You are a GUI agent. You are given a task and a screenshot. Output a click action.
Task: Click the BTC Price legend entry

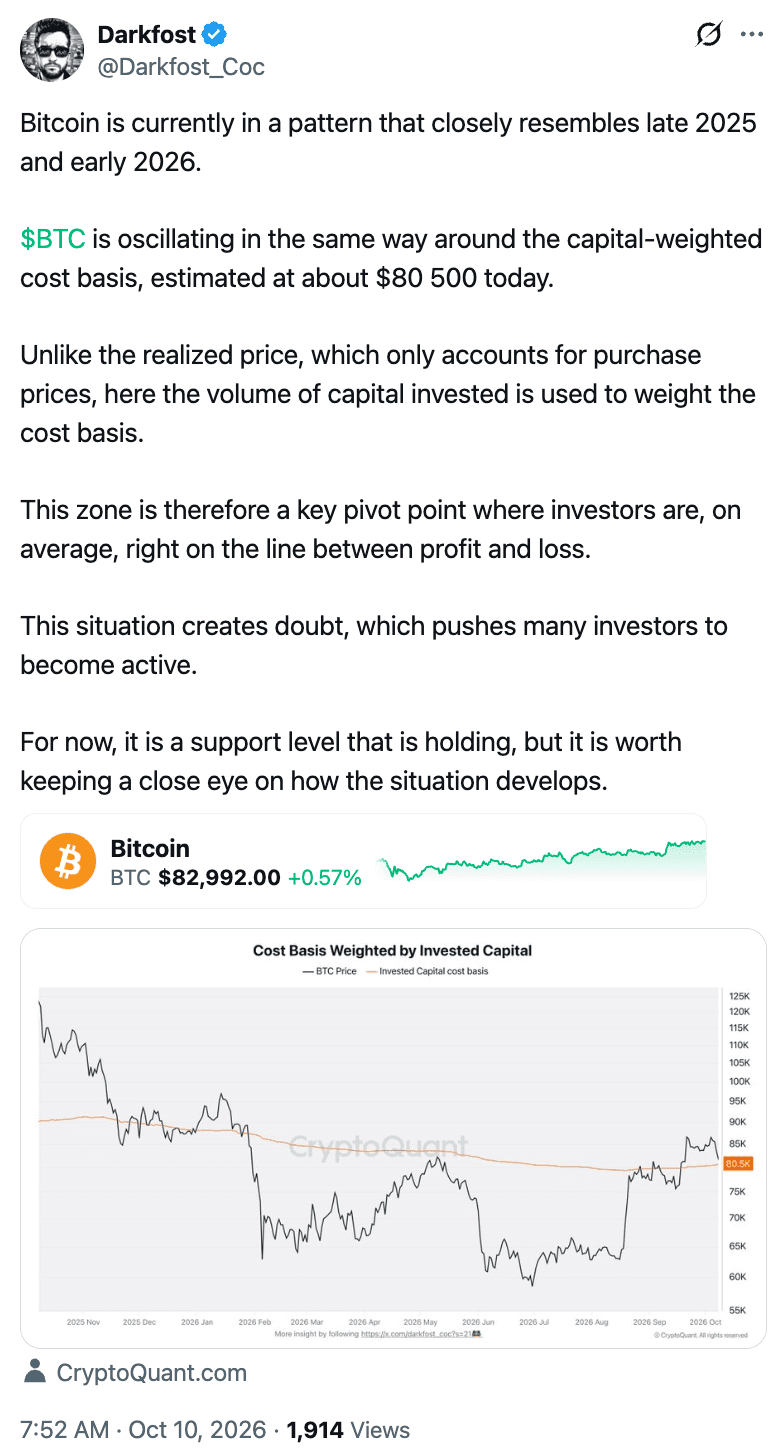[x=329, y=971]
